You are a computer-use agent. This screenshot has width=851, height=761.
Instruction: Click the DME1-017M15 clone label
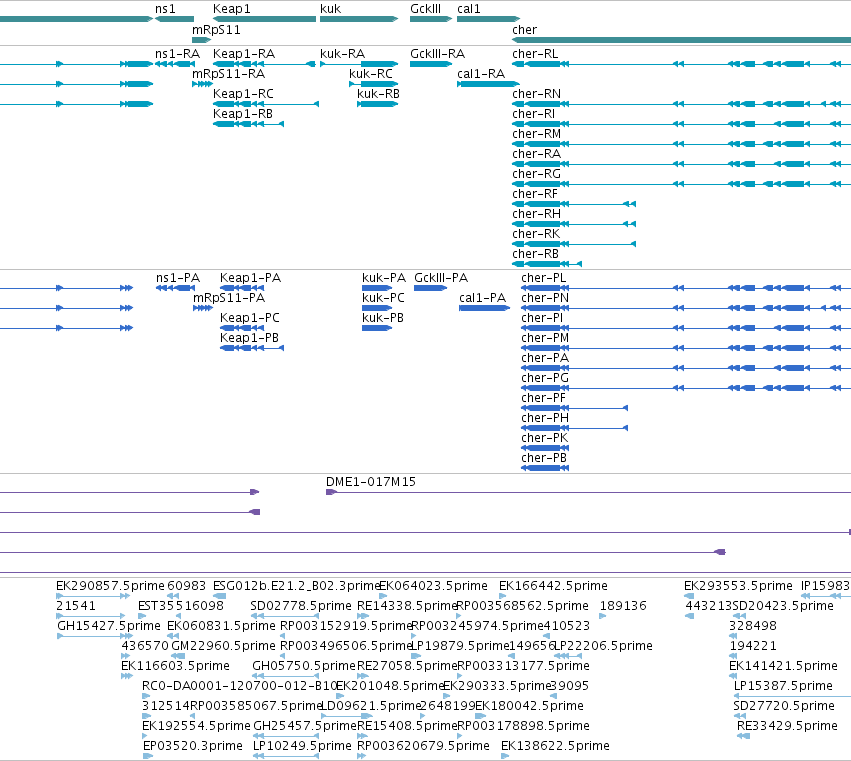tap(371, 482)
